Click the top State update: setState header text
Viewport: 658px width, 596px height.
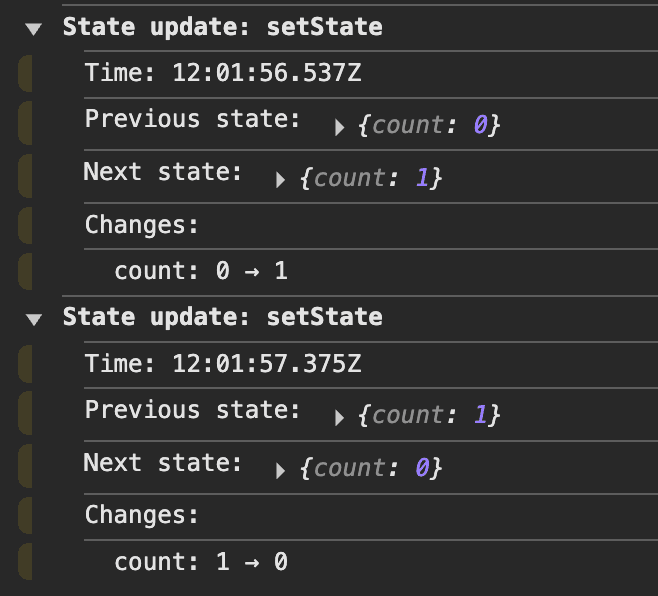pos(222,27)
